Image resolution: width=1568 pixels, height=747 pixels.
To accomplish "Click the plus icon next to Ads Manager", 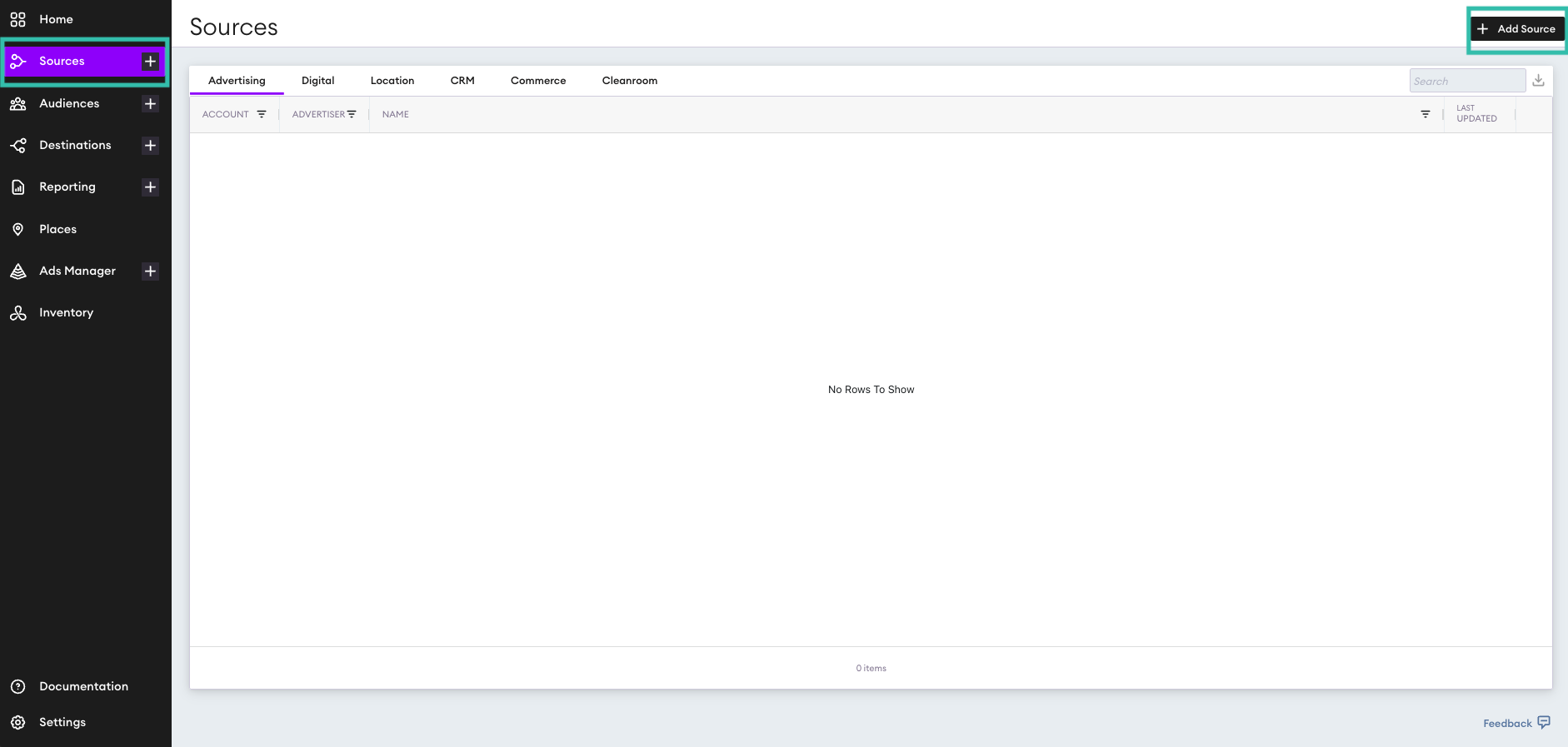I will (x=150, y=271).
